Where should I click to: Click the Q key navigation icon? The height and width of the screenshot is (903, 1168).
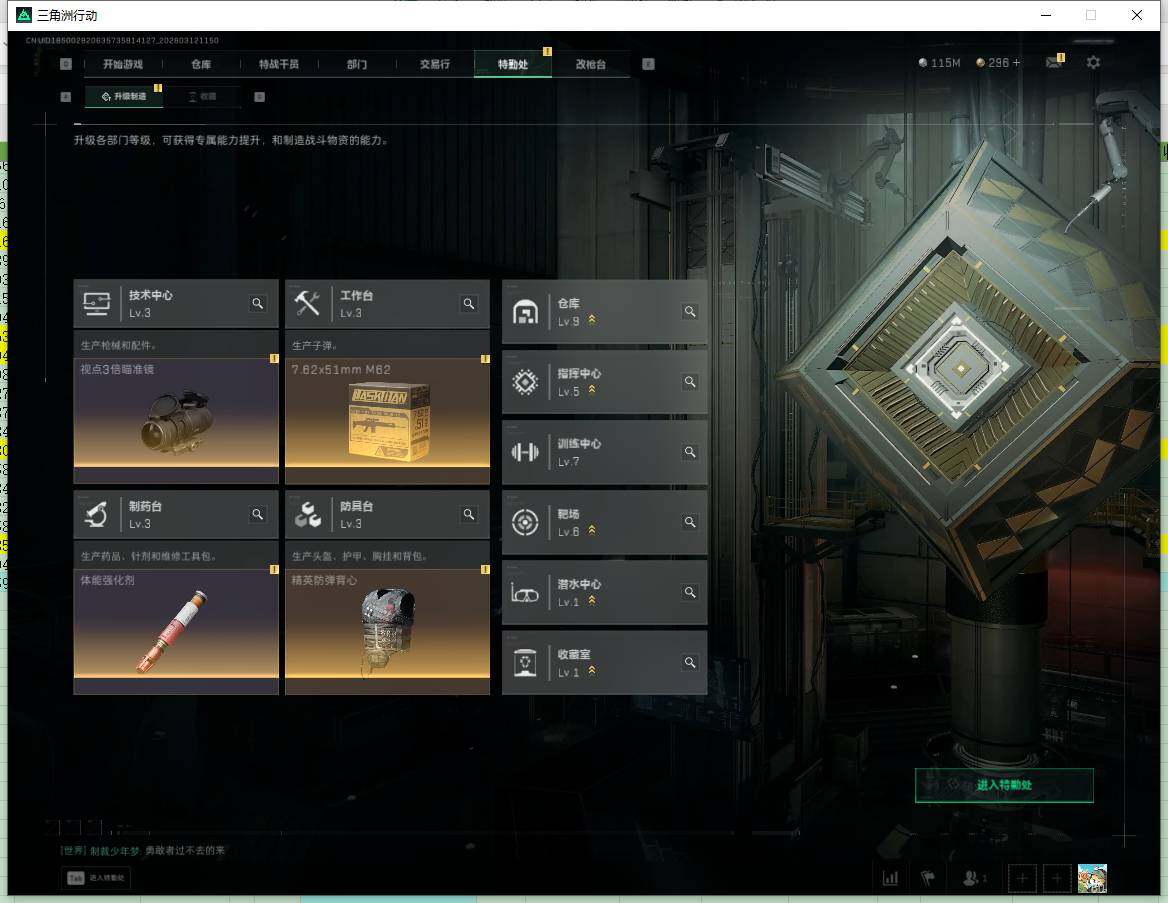66,64
